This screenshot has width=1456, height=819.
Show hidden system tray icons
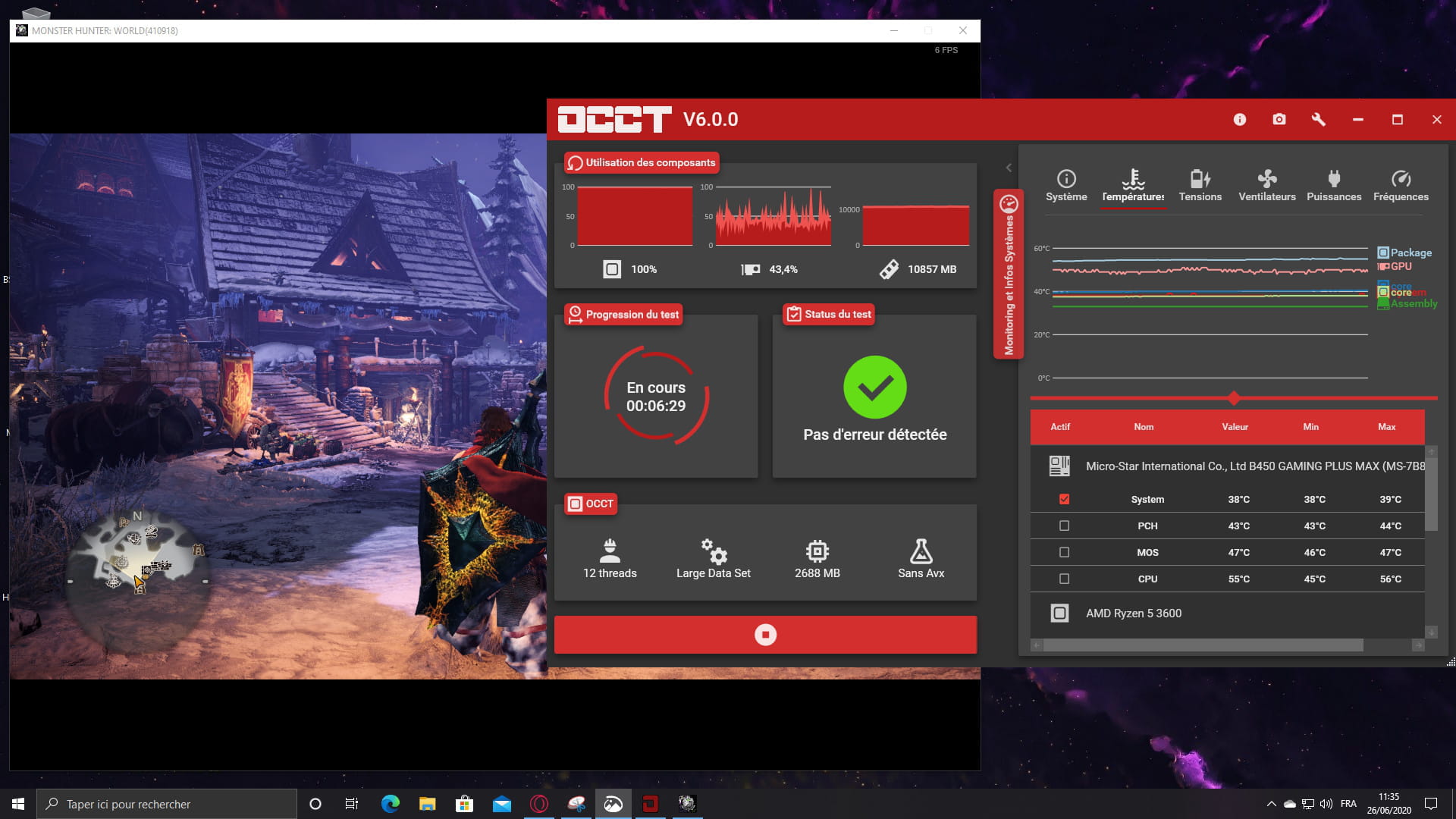(x=1271, y=804)
